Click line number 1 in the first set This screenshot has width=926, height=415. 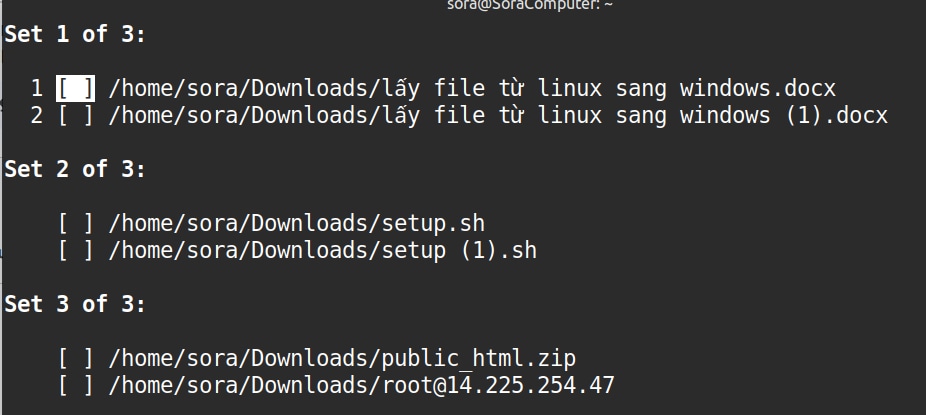[x=36, y=88]
